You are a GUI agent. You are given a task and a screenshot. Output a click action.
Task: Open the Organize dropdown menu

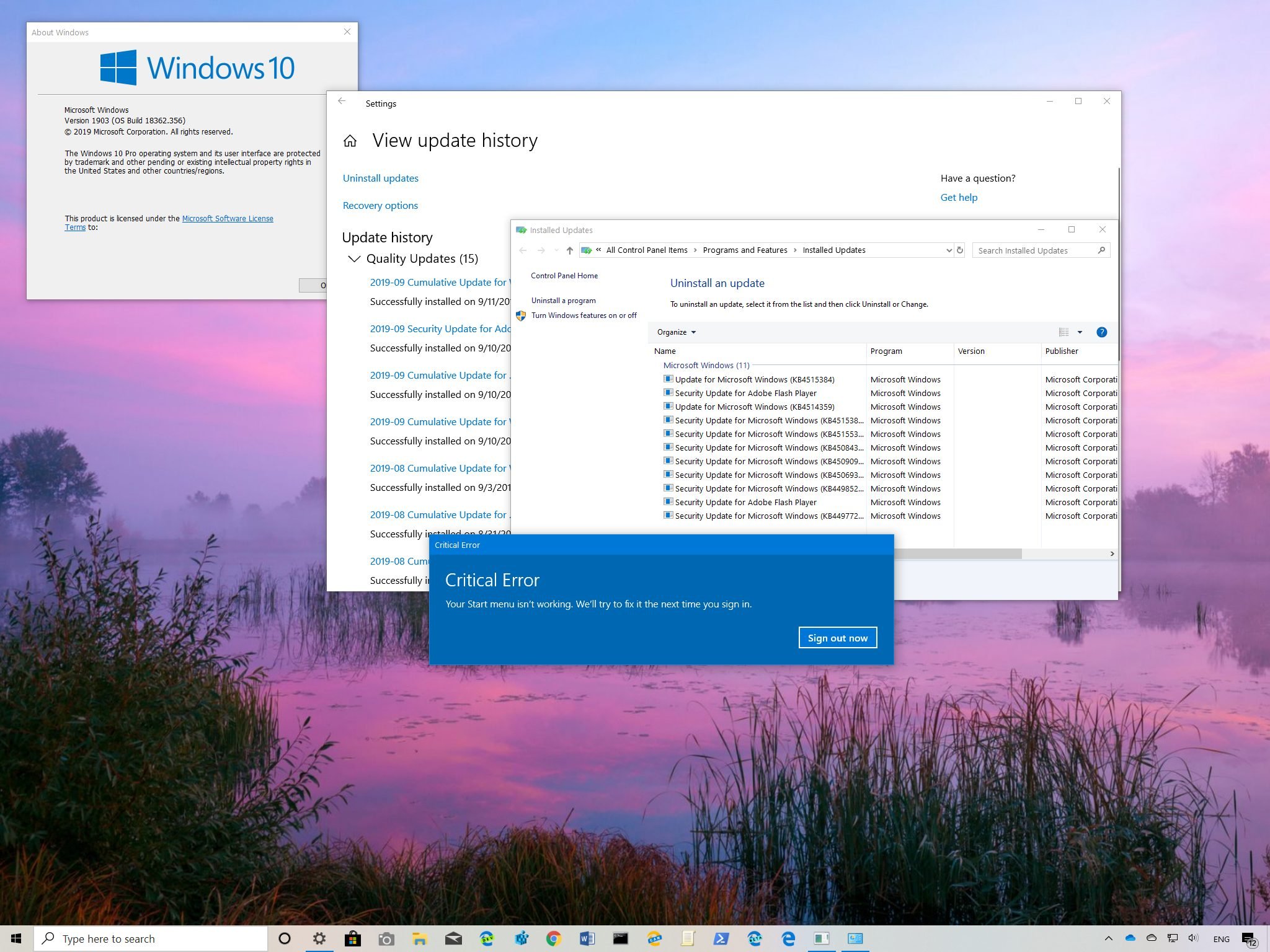(x=676, y=332)
